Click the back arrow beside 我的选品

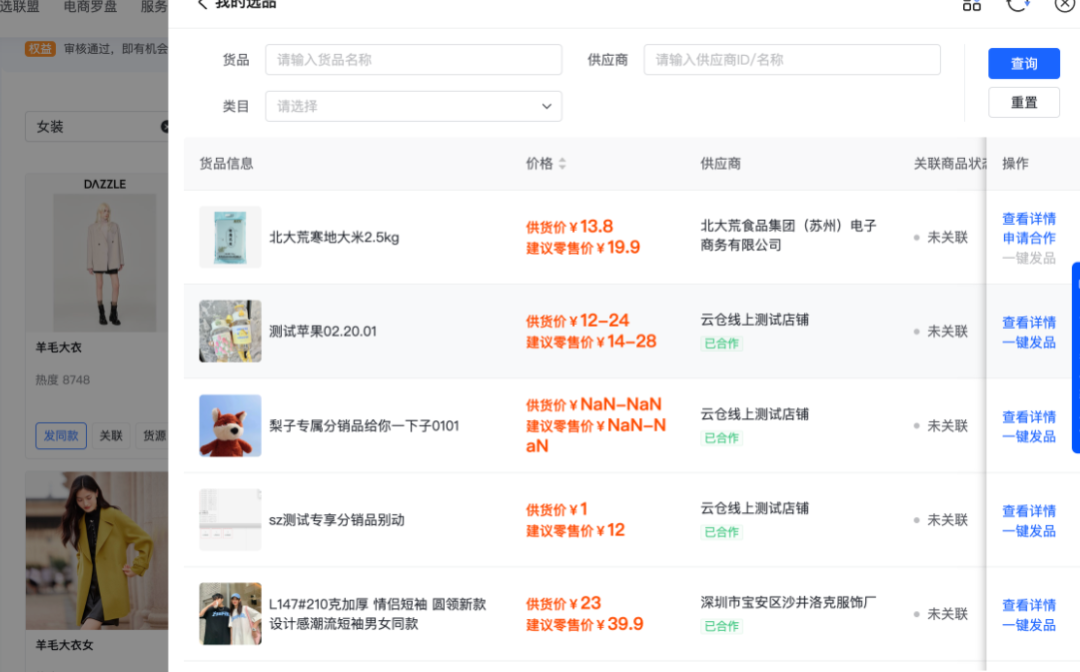tap(203, 4)
